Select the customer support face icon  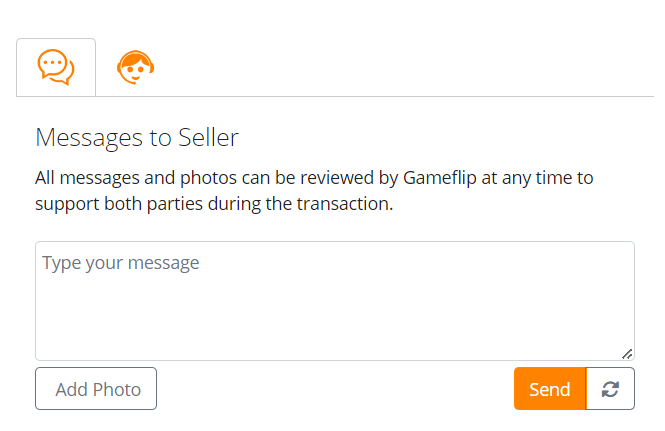[135, 68]
